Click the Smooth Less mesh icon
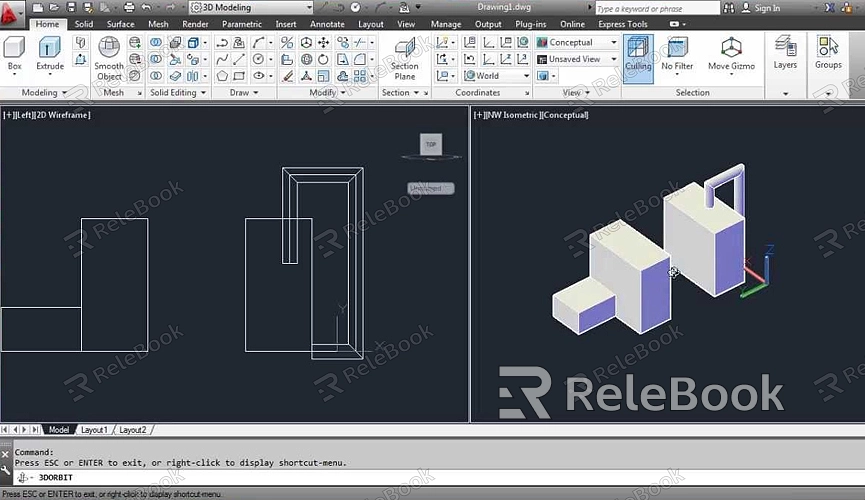Screen dimensions: 865x500 point(135,59)
